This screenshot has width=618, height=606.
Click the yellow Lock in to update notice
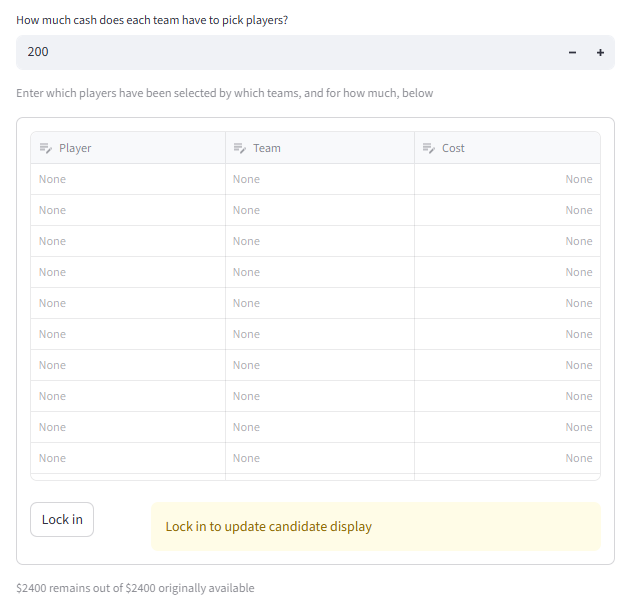coord(375,526)
